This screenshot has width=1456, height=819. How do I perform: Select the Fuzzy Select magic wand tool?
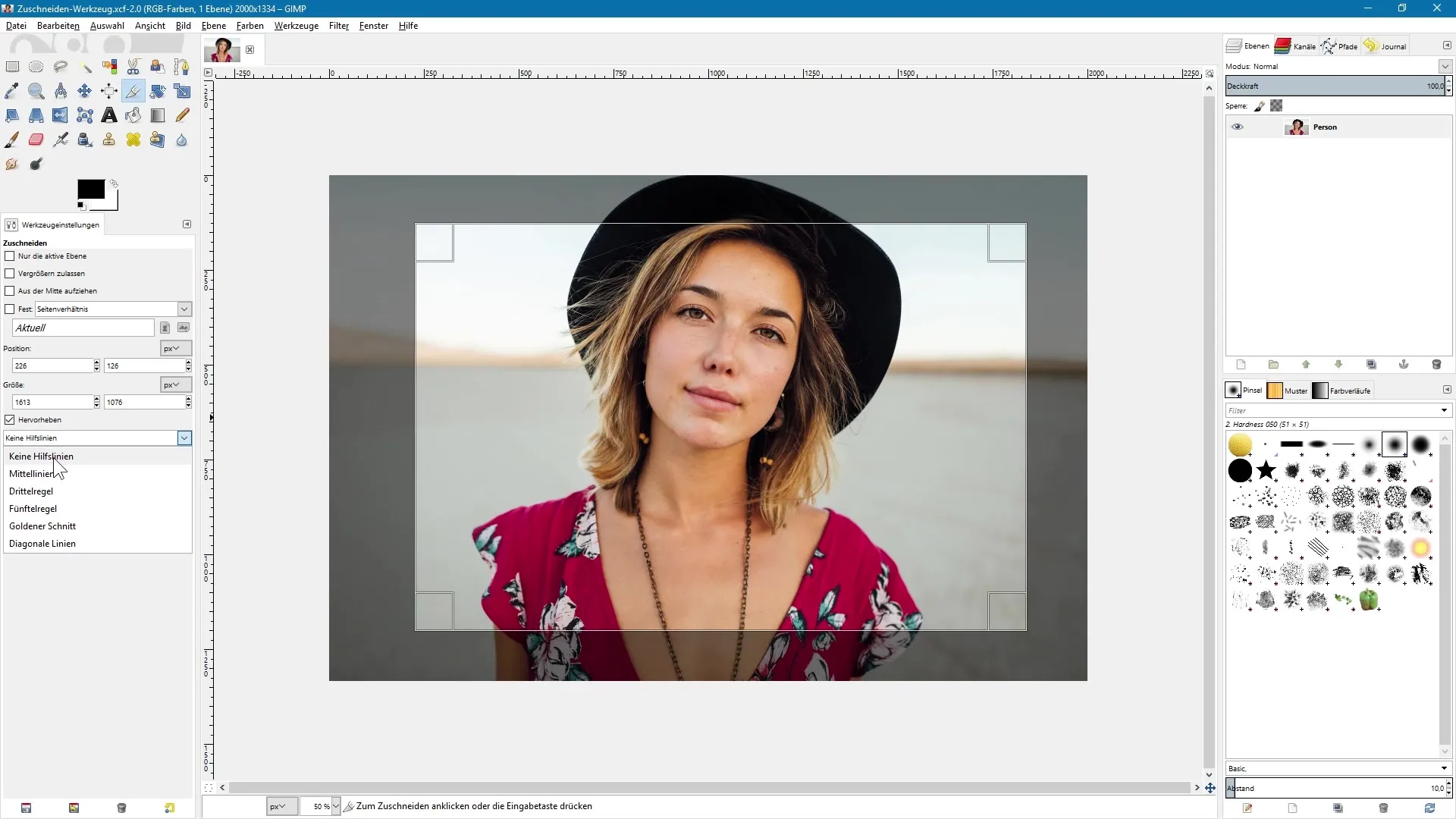click(85, 67)
